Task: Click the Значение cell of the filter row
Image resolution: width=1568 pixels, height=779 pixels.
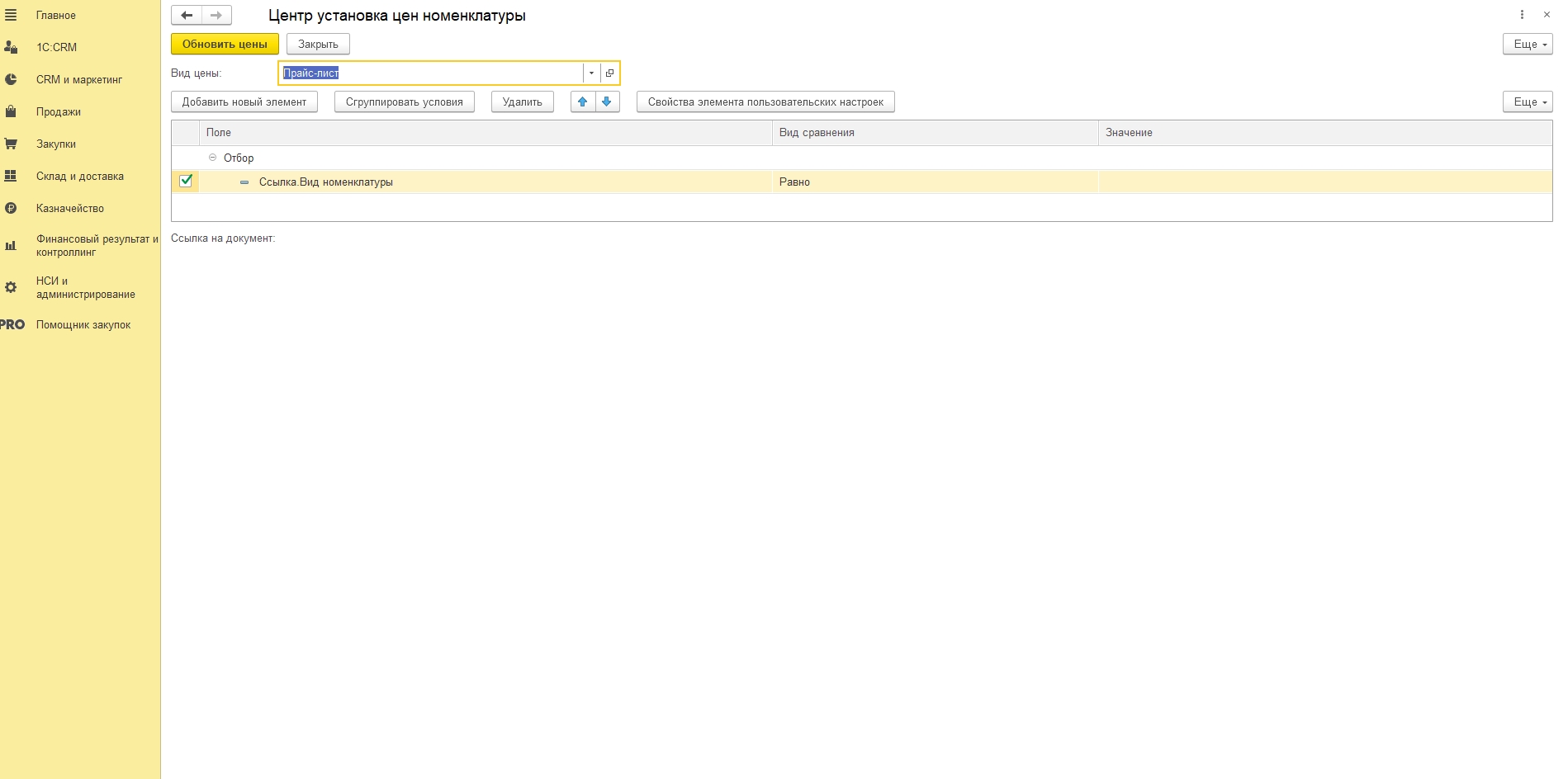Action: 1324,182
